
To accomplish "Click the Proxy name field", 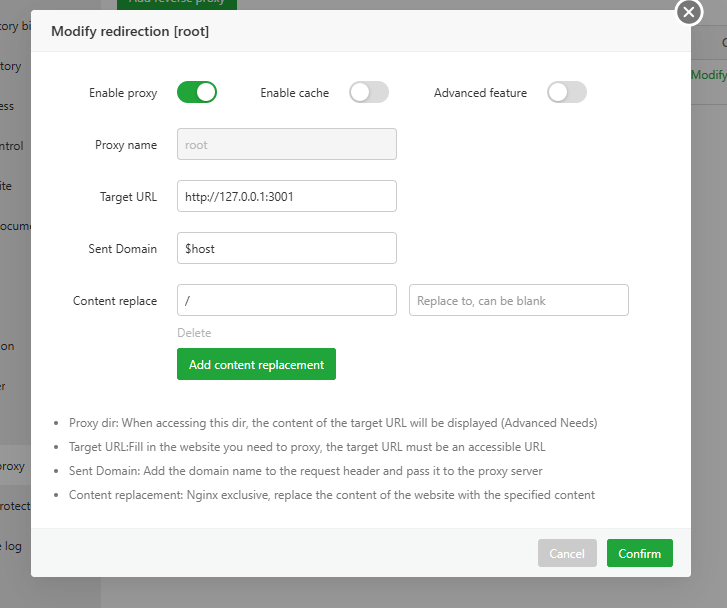I will pos(286,144).
